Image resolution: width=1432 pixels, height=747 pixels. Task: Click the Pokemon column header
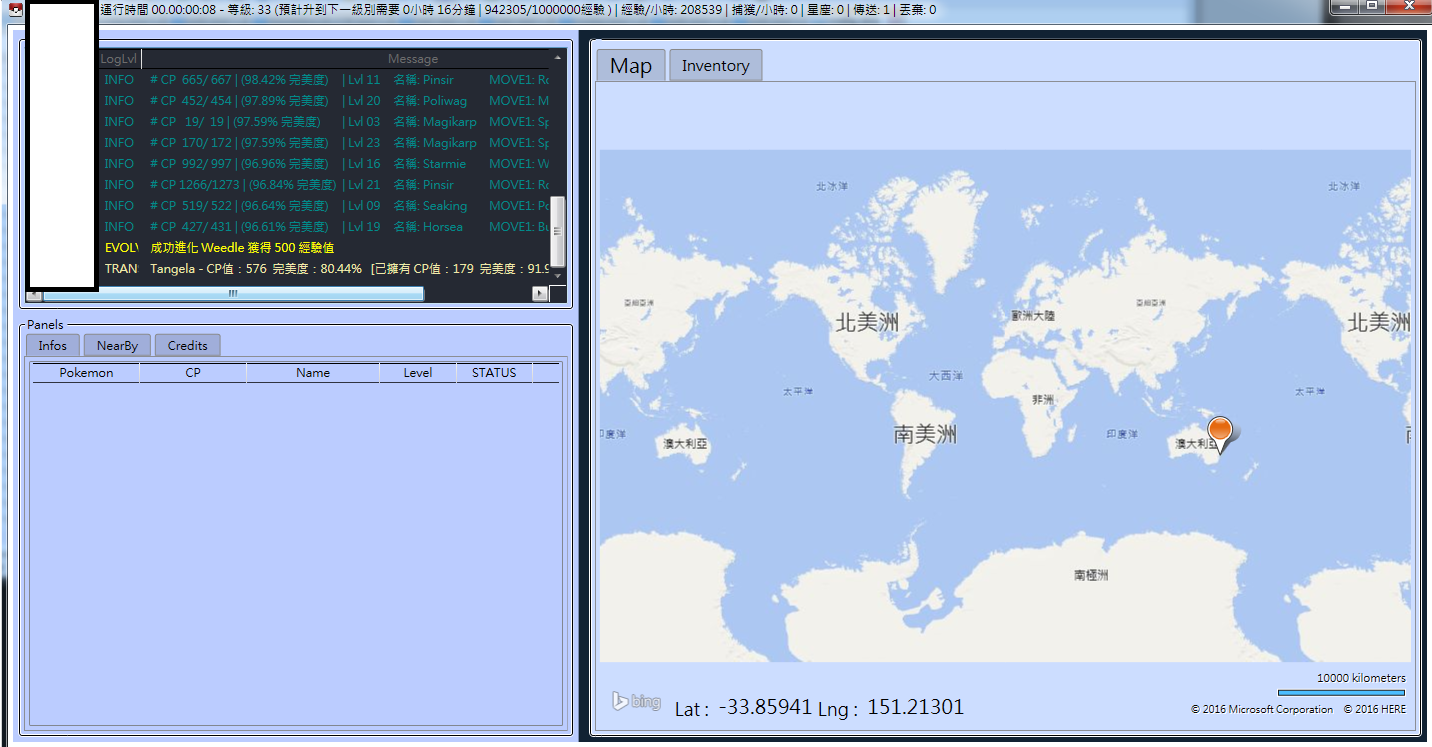pos(86,373)
